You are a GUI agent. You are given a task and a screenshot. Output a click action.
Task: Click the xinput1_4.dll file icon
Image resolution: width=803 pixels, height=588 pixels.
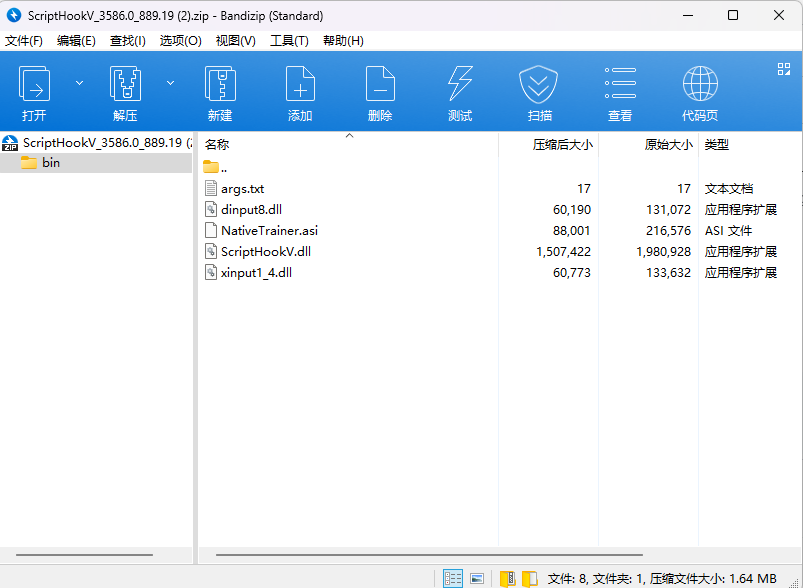(210, 272)
